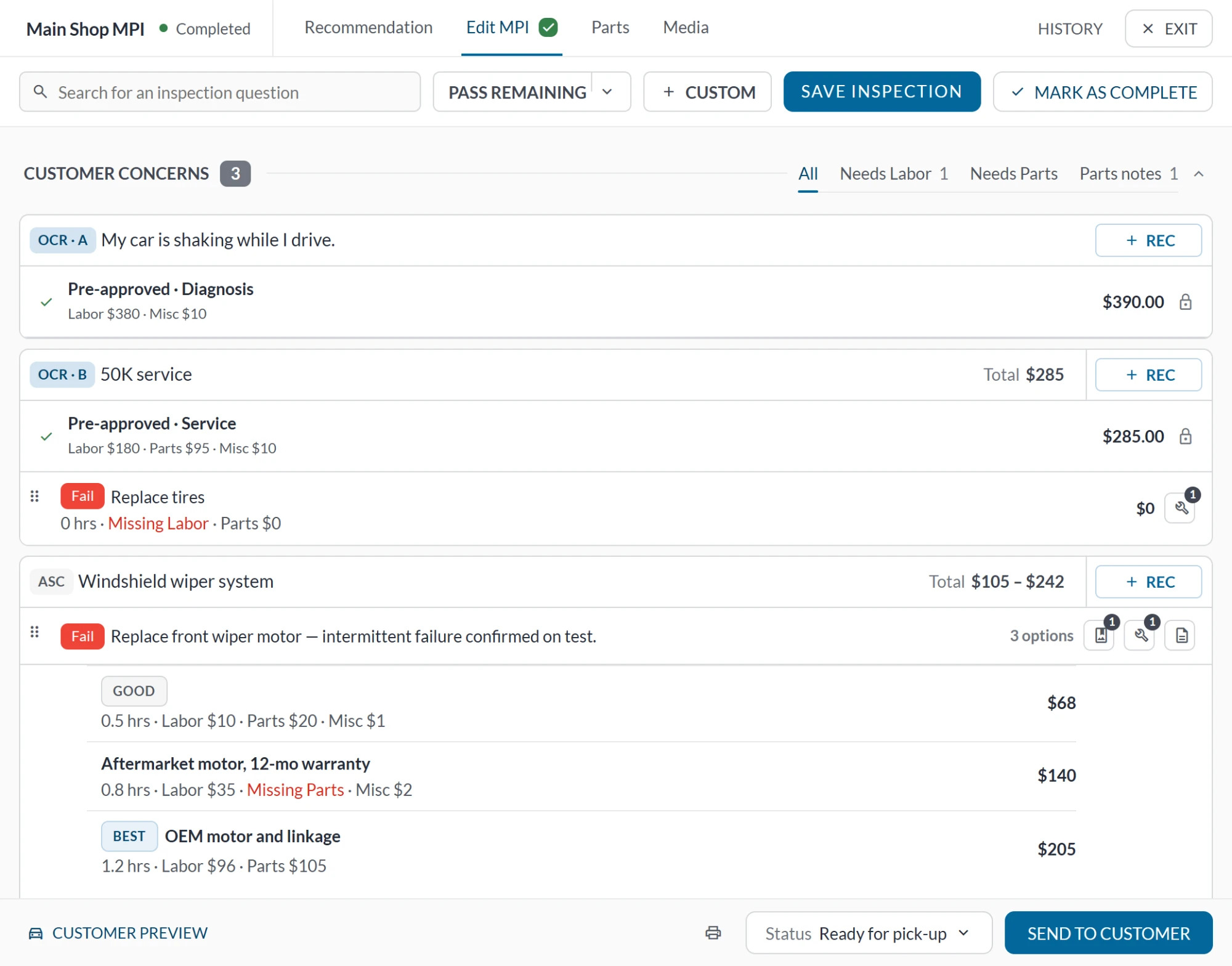This screenshot has height=966, width=1232.
Task: Switch to the Parts tab
Action: 610,27
